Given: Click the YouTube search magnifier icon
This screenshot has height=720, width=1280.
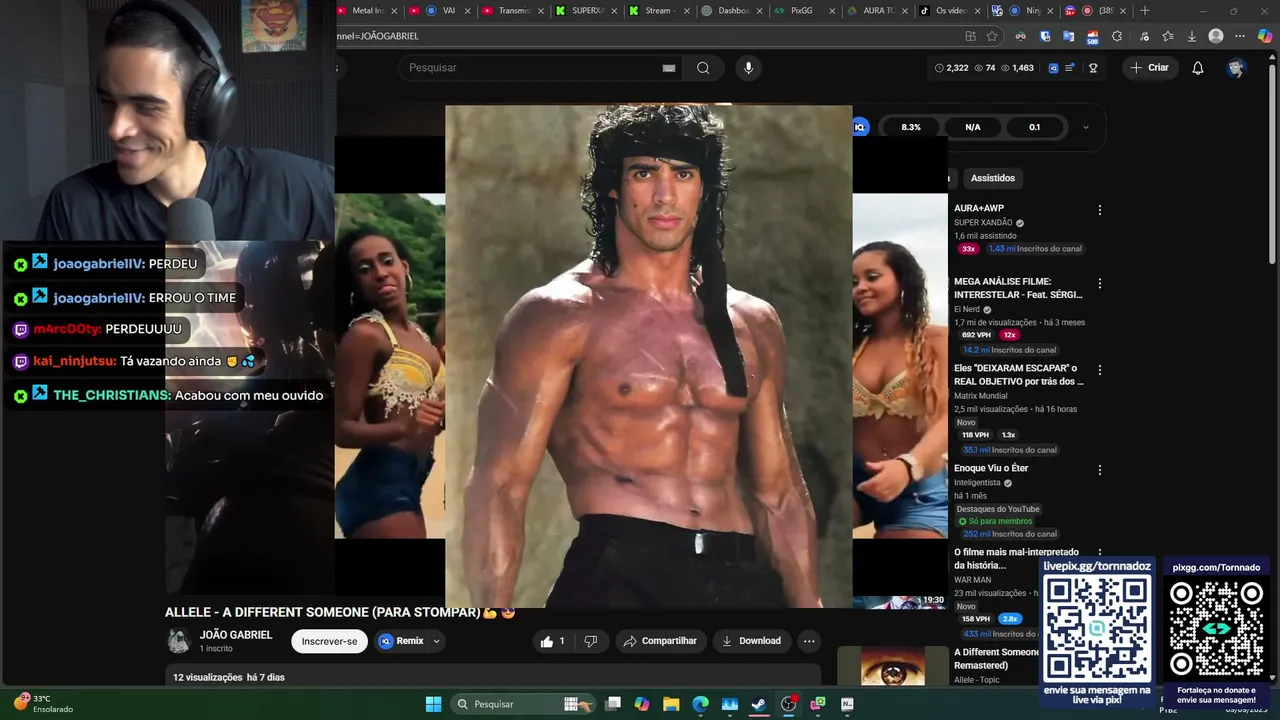Looking at the screenshot, I should tap(703, 68).
